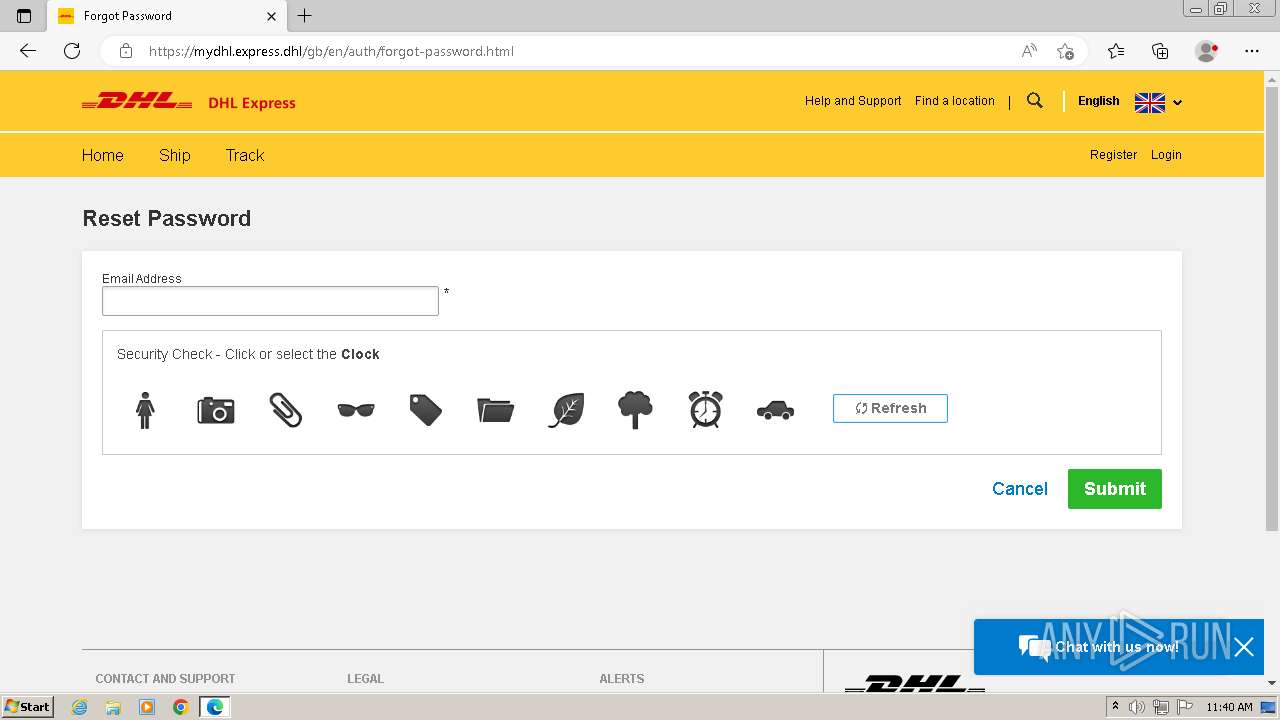1280x720 pixels.
Task: Click the Cancel link
Action: [x=1020, y=489]
